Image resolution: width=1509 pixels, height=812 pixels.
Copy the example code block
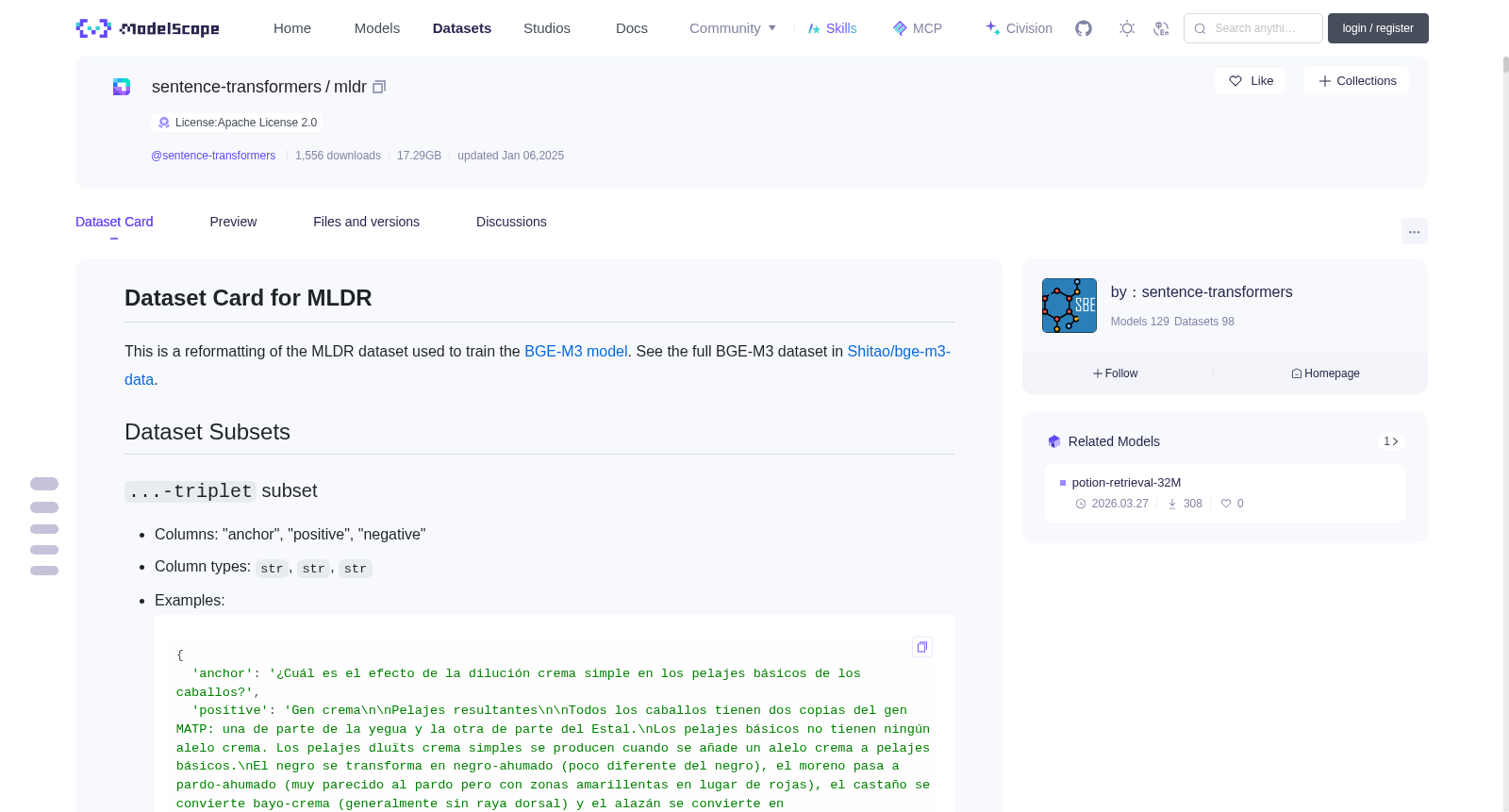922,647
